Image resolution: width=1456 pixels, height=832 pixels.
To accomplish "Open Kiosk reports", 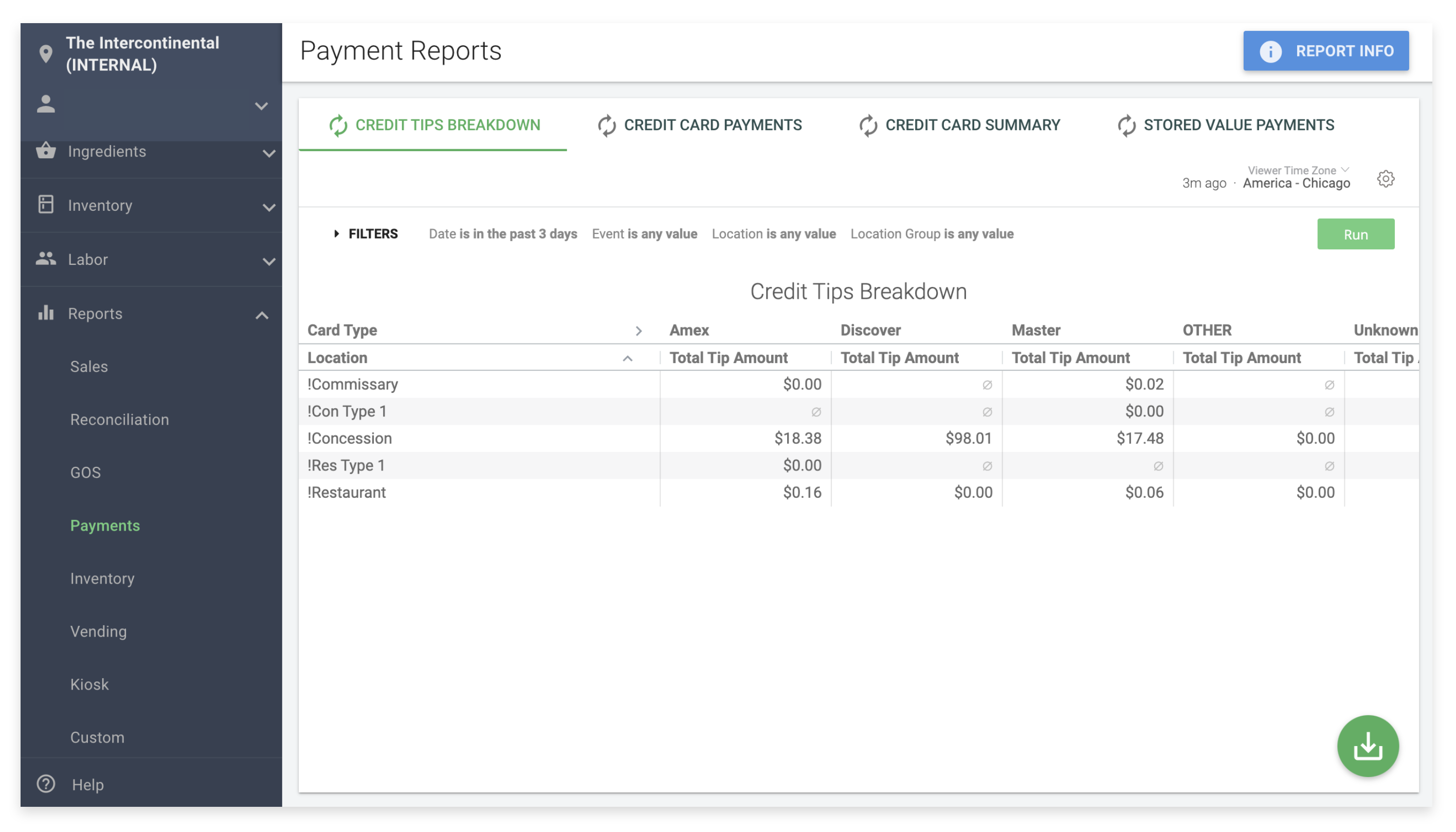I will 89,684.
